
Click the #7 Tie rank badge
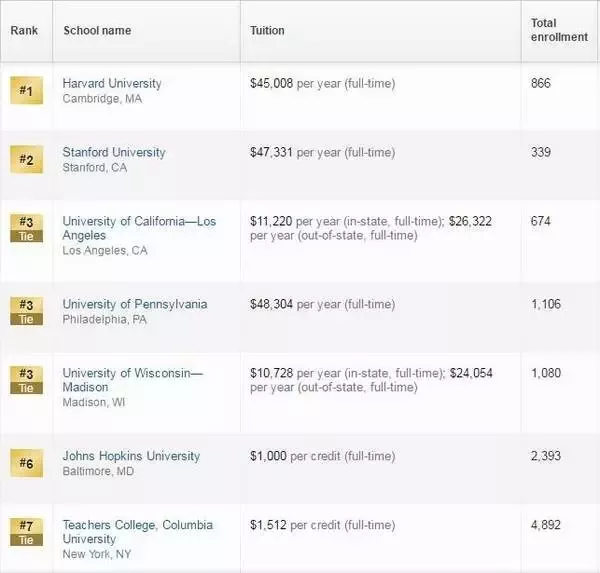[26, 532]
